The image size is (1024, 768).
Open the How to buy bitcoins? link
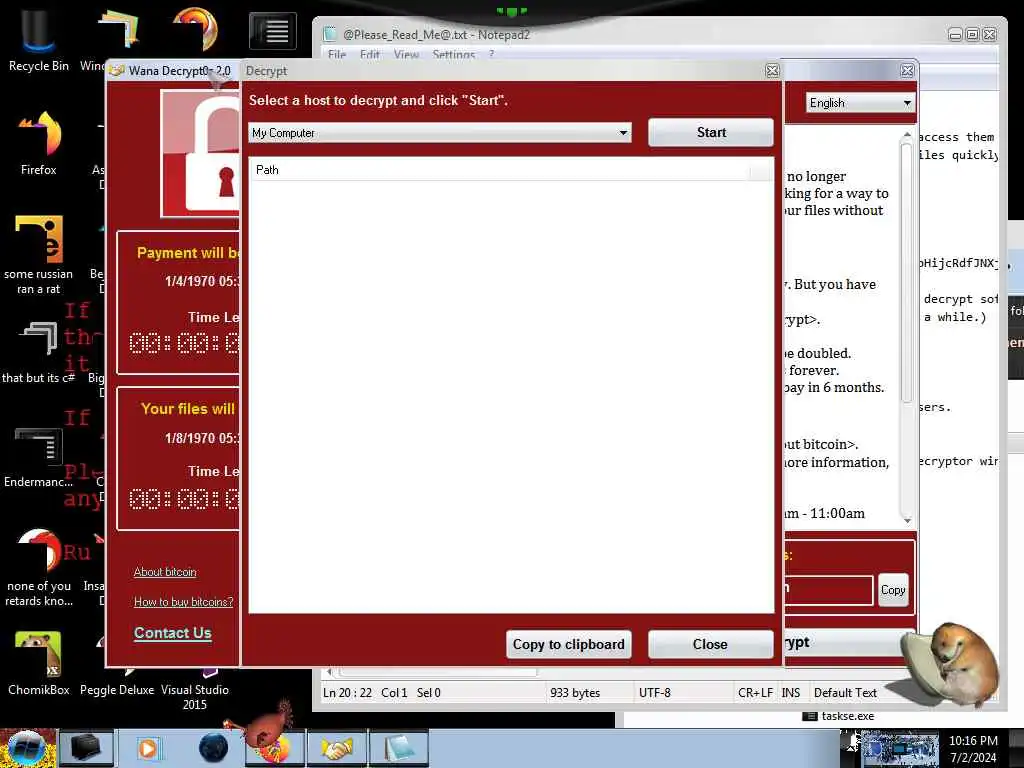(x=184, y=602)
